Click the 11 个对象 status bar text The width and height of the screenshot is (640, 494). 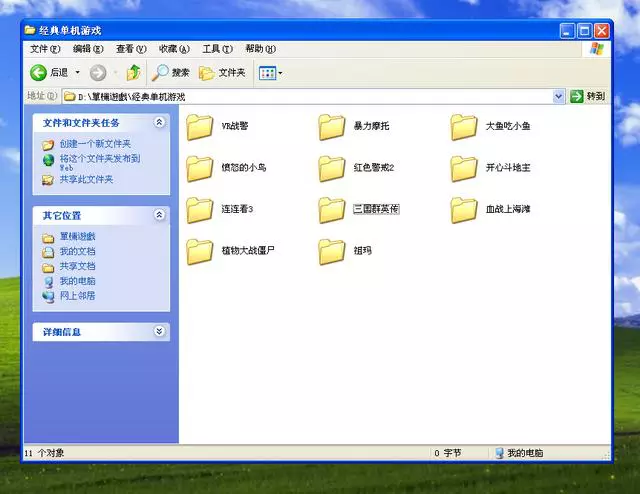[44, 453]
